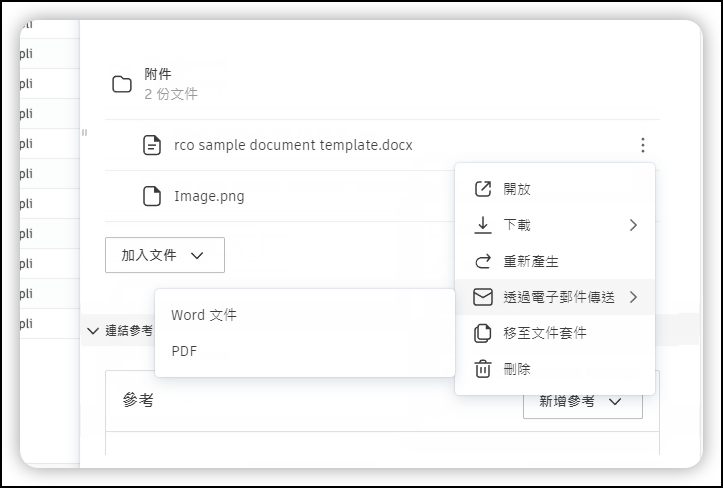Screen dimensions: 723x488
Task: Open the 加入文件 dropdown
Action: [x=165, y=255]
